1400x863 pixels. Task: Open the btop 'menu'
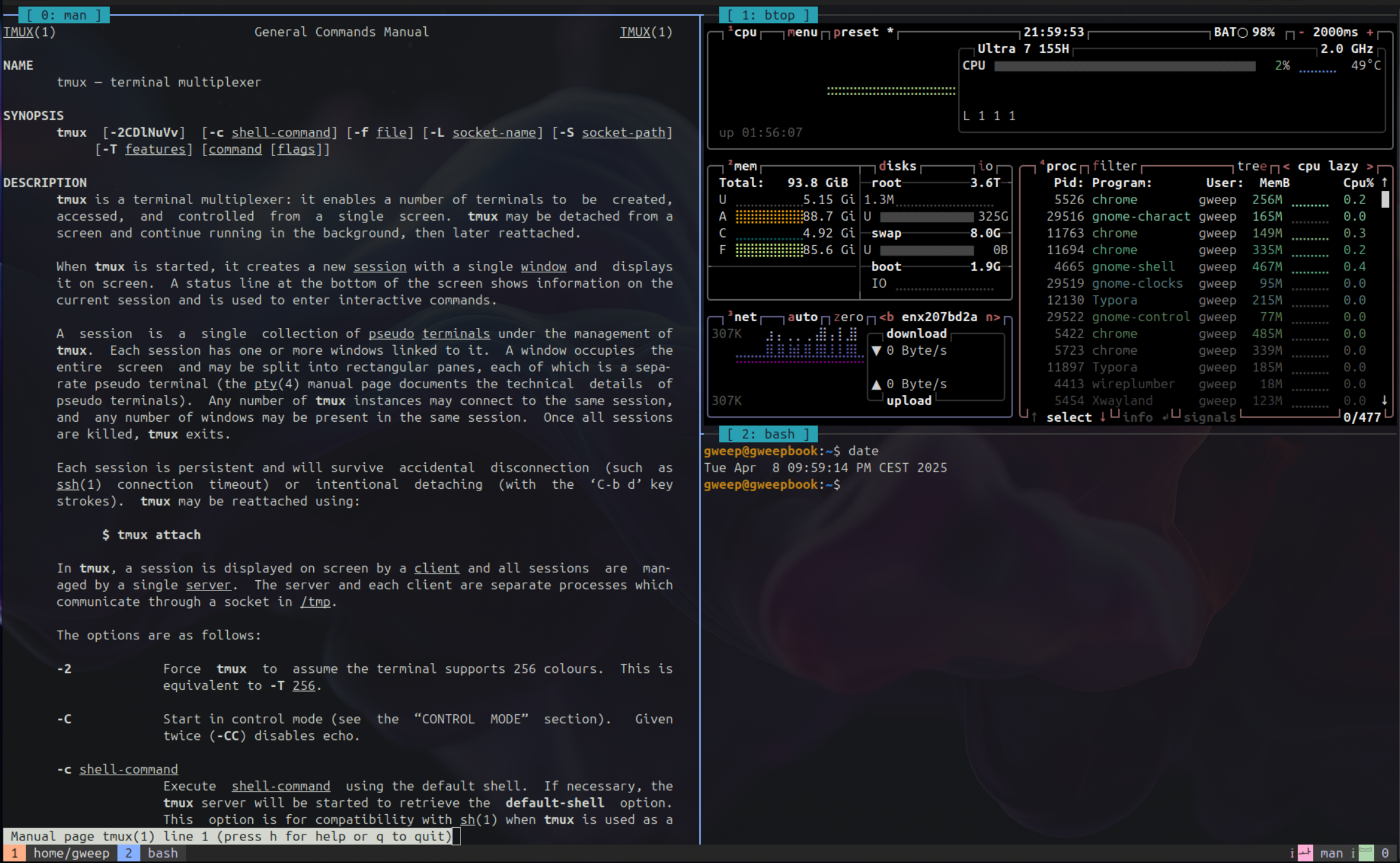point(802,32)
